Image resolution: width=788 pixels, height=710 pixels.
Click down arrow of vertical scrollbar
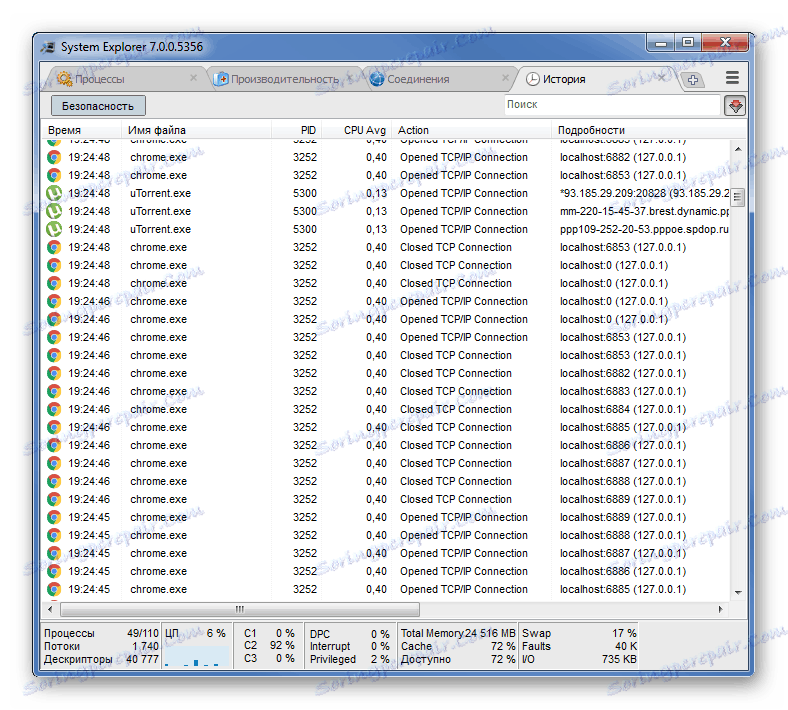click(x=738, y=593)
